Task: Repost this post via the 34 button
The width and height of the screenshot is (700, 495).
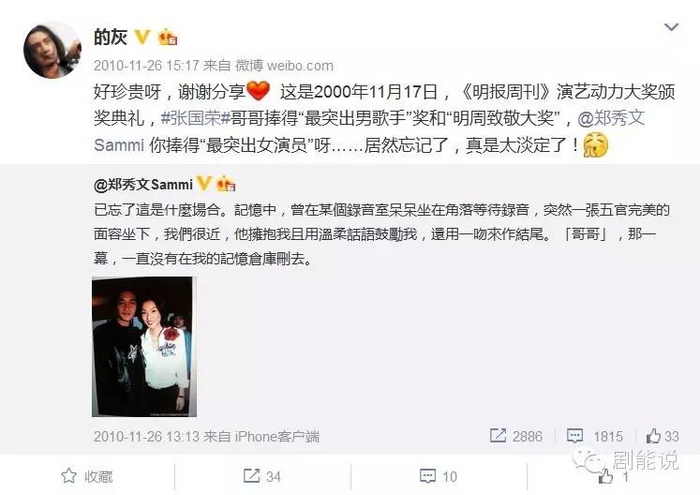Action: [262, 476]
